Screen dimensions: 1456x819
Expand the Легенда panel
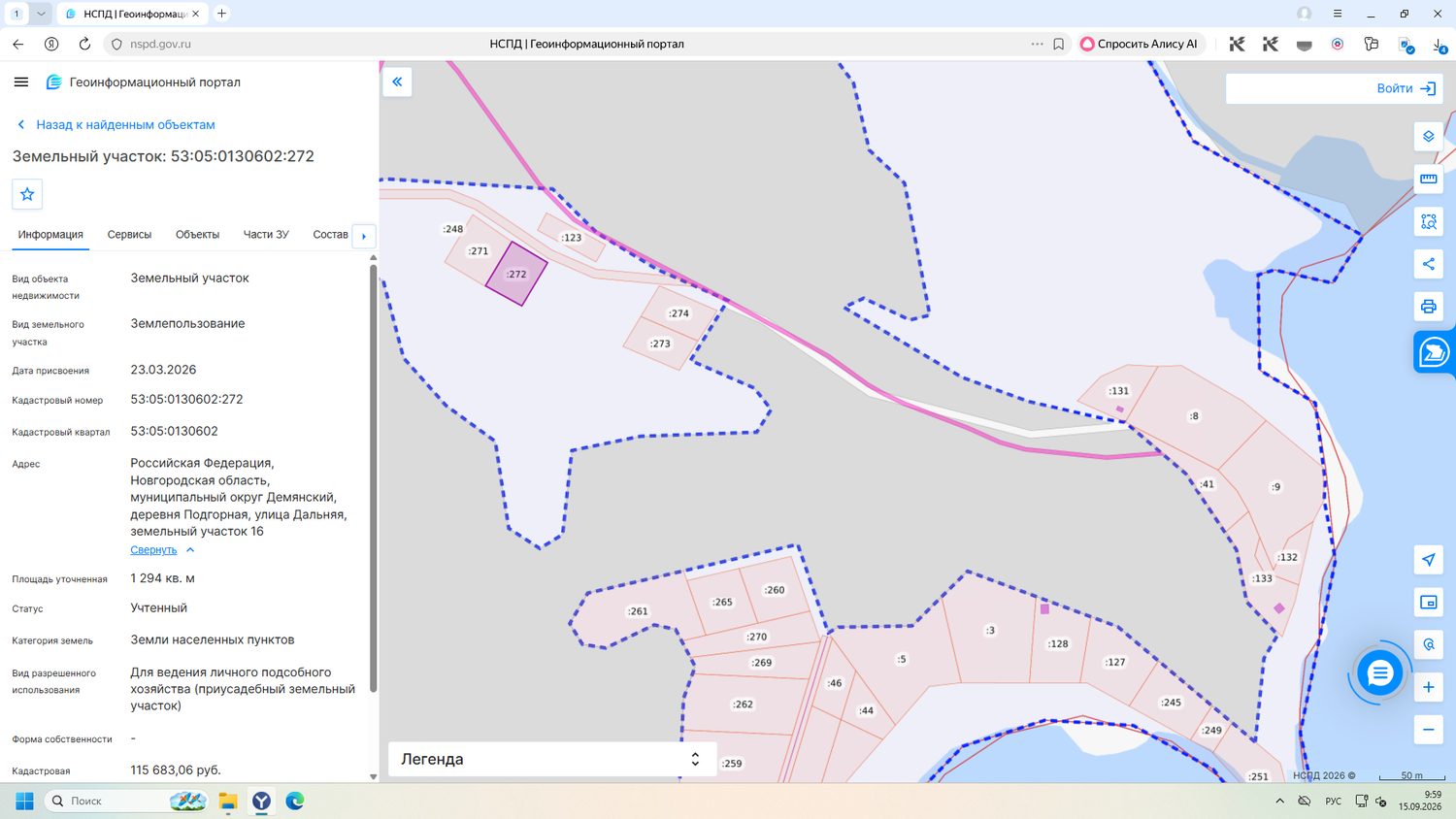point(552,759)
